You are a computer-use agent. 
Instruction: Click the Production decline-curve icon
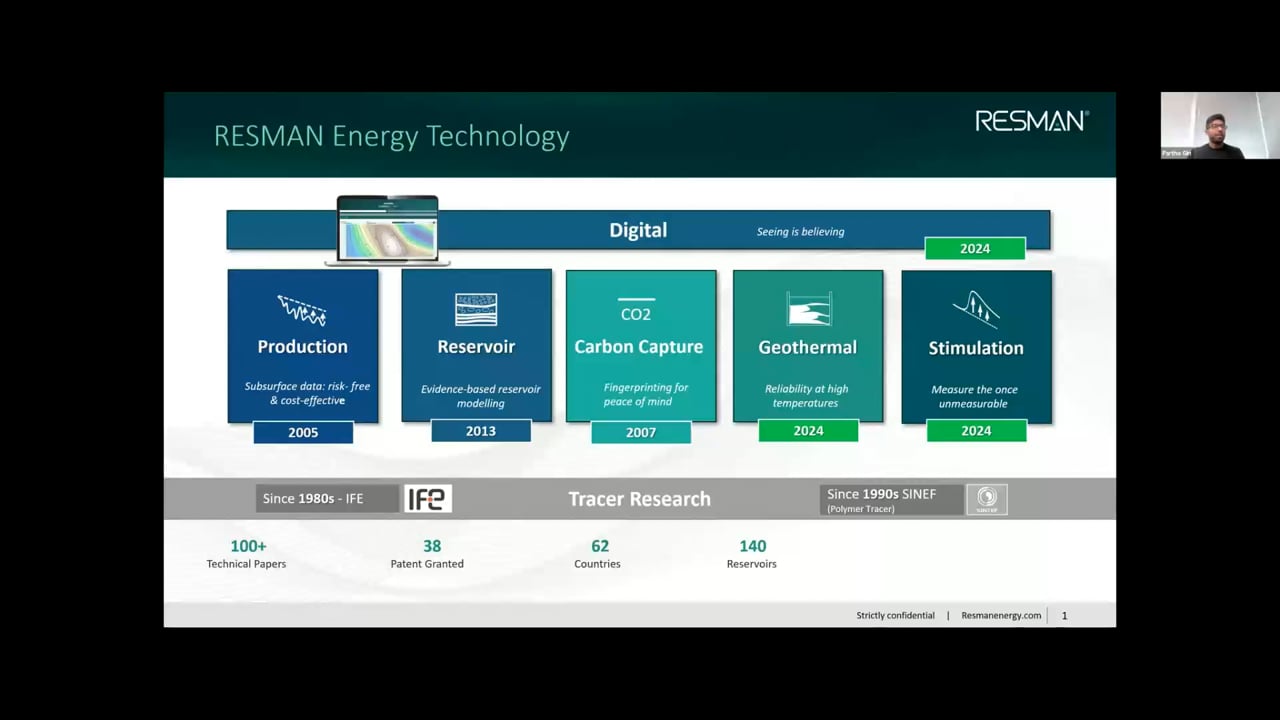point(302,310)
